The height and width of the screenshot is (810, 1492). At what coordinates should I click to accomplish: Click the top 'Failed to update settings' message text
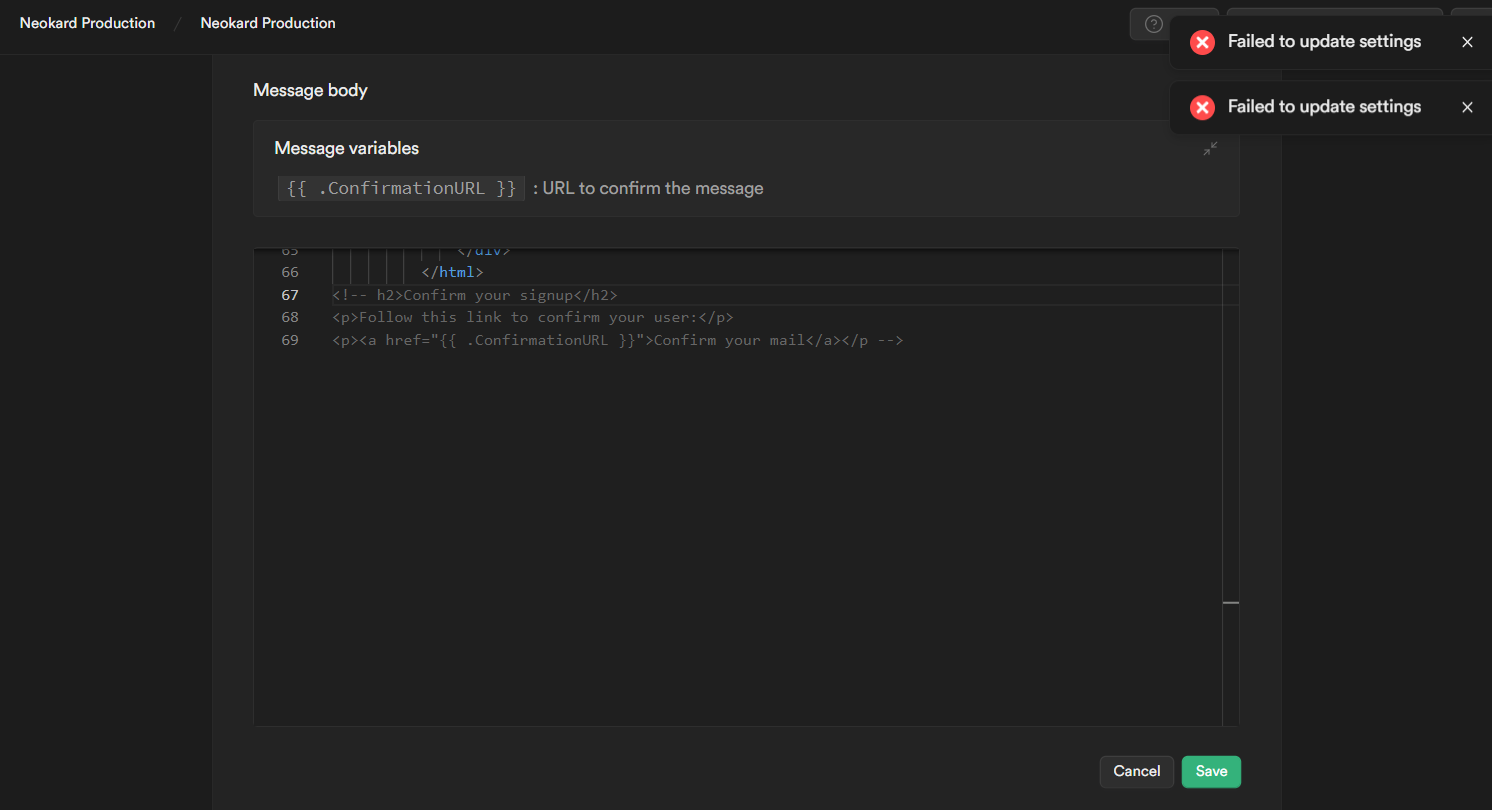click(1324, 42)
